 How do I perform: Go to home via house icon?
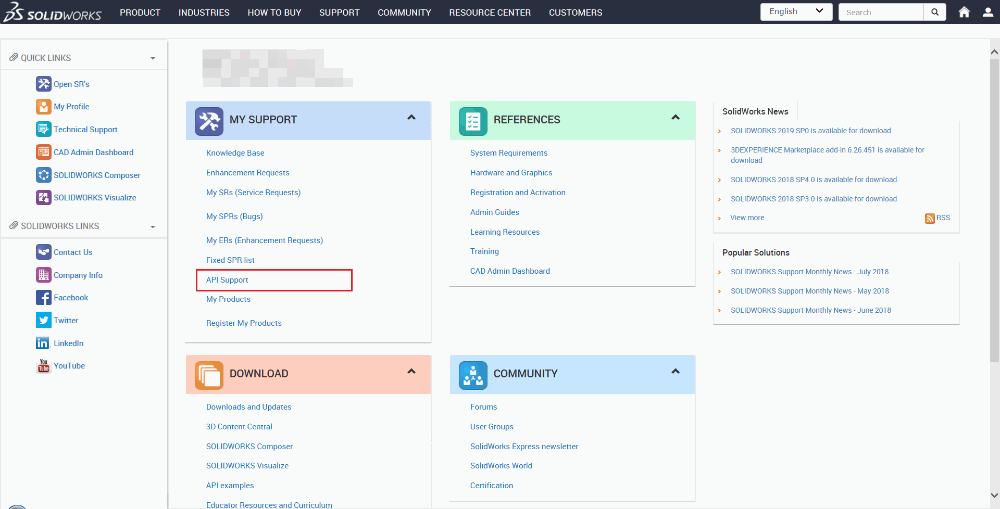point(964,12)
